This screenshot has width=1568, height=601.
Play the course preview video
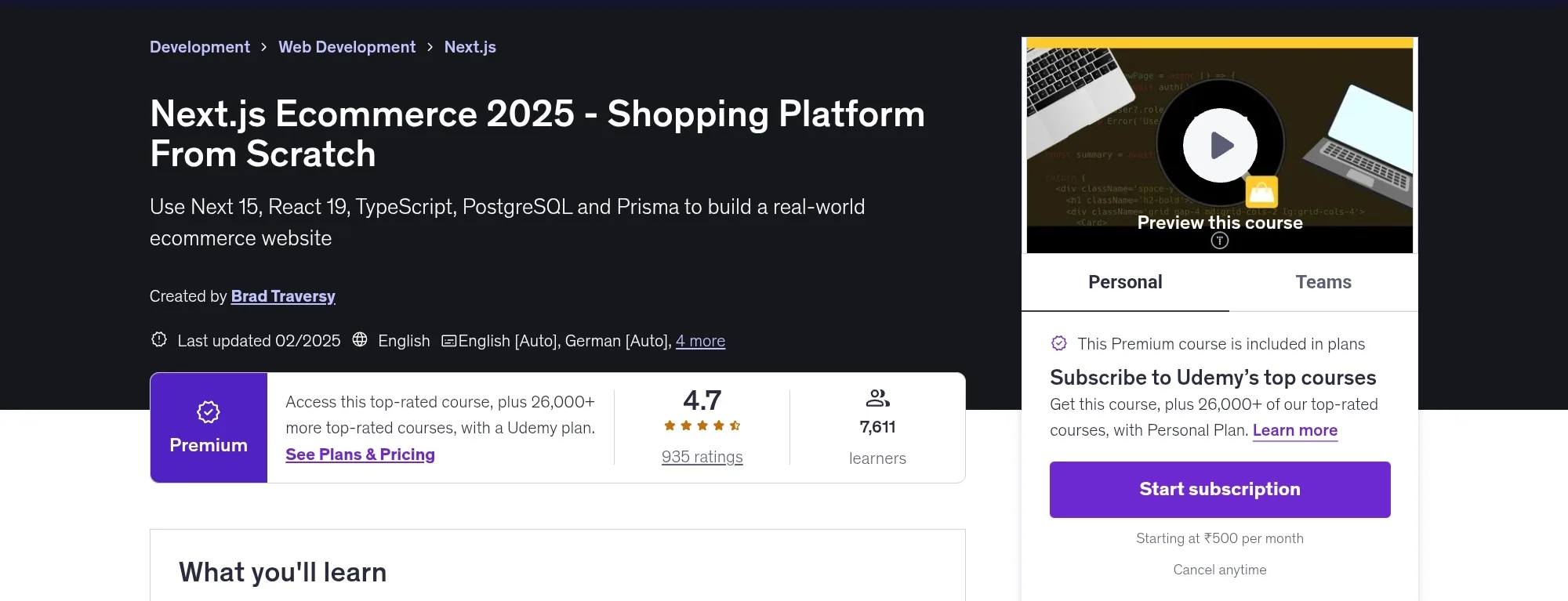1220,146
